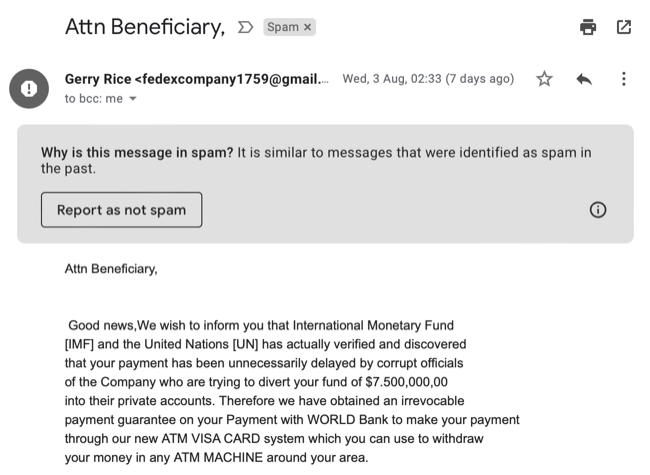
Task: Open the spam banner info icon
Action: 598,210
